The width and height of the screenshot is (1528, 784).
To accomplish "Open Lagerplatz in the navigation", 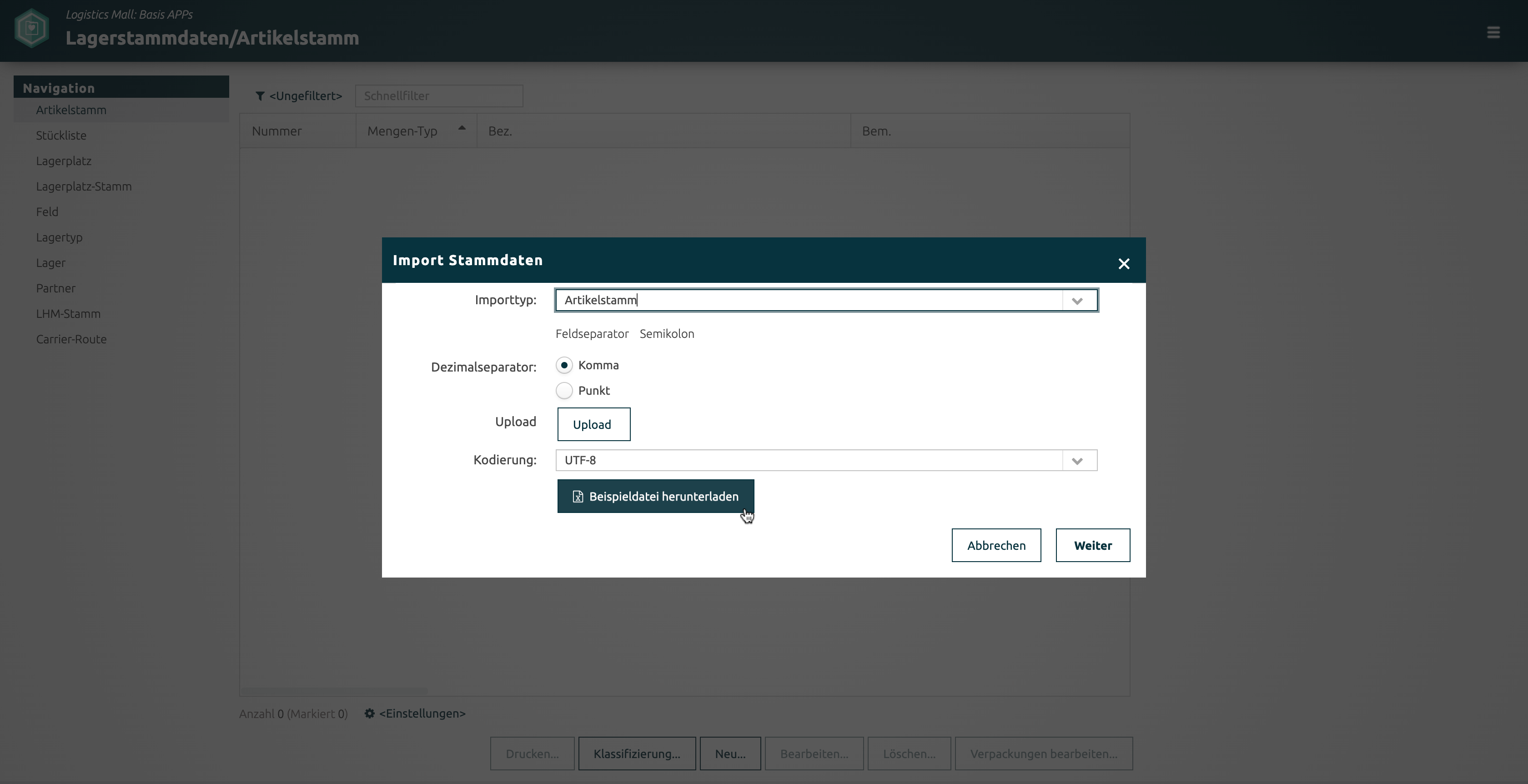I will tap(64, 161).
